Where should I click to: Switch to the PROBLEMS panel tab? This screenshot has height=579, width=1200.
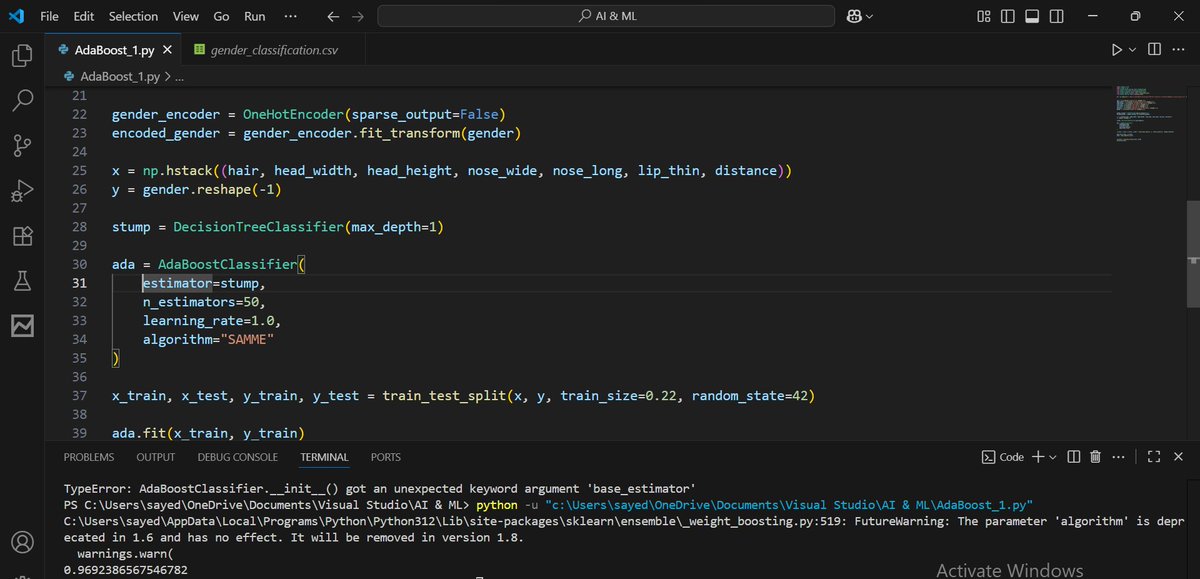89,457
